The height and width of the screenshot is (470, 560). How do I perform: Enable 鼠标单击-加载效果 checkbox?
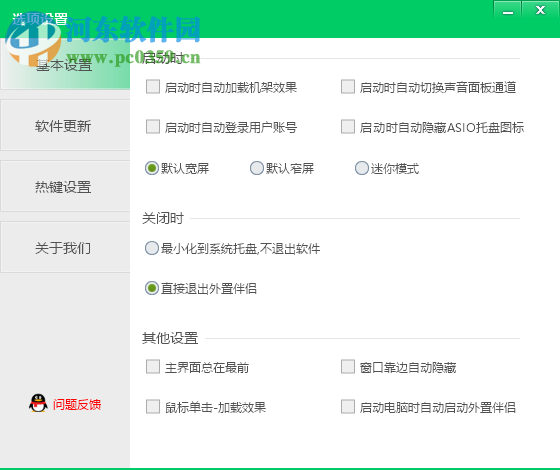pos(153,407)
